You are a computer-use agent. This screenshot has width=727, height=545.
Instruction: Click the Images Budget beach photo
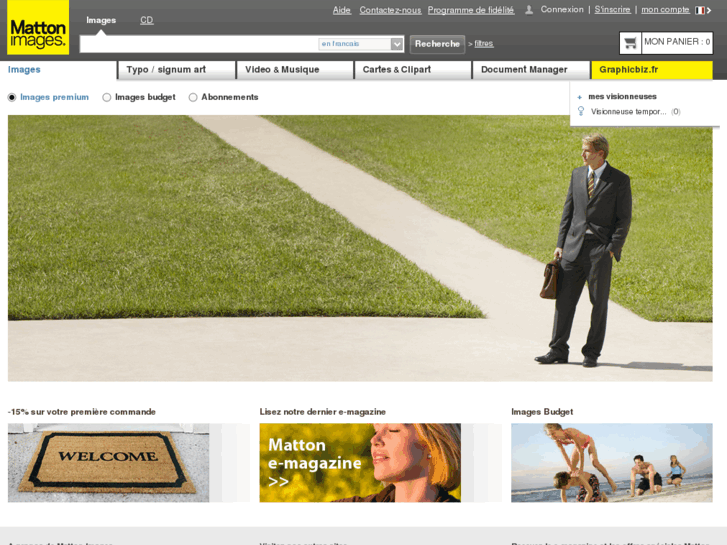click(612, 462)
